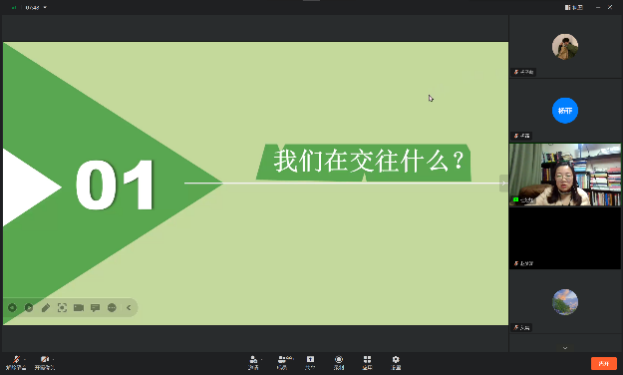
Task: Click the orange leave meeting button
Action: [604, 363]
